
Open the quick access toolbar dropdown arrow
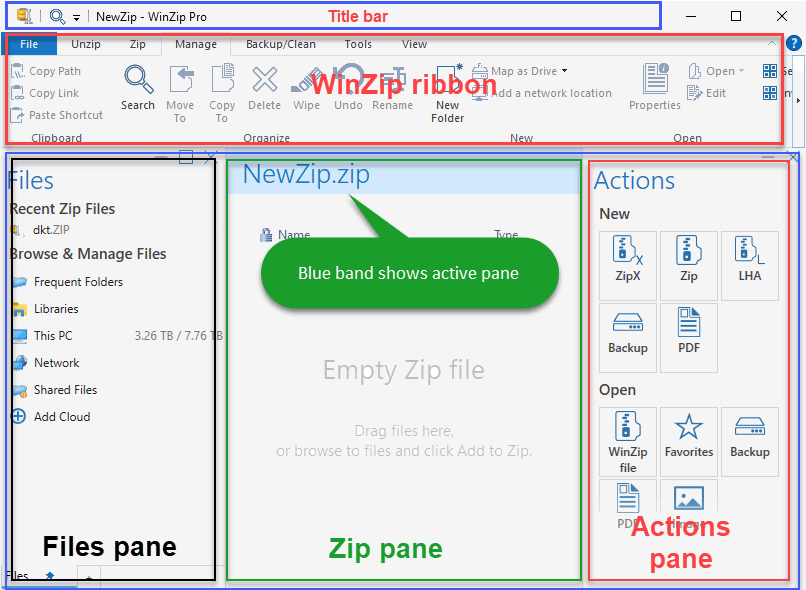click(x=77, y=17)
